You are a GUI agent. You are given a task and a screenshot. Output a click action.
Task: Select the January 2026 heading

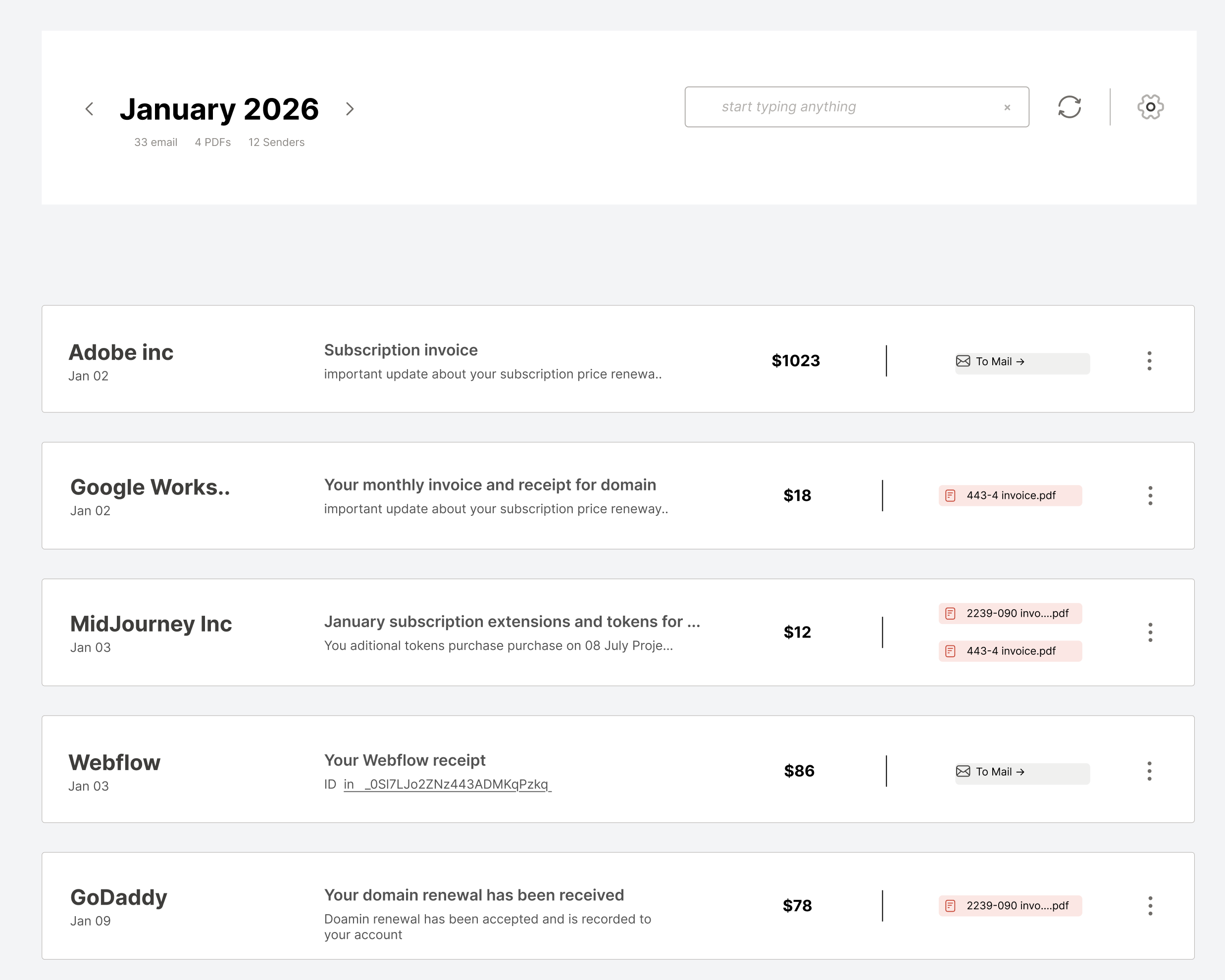coord(219,109)
